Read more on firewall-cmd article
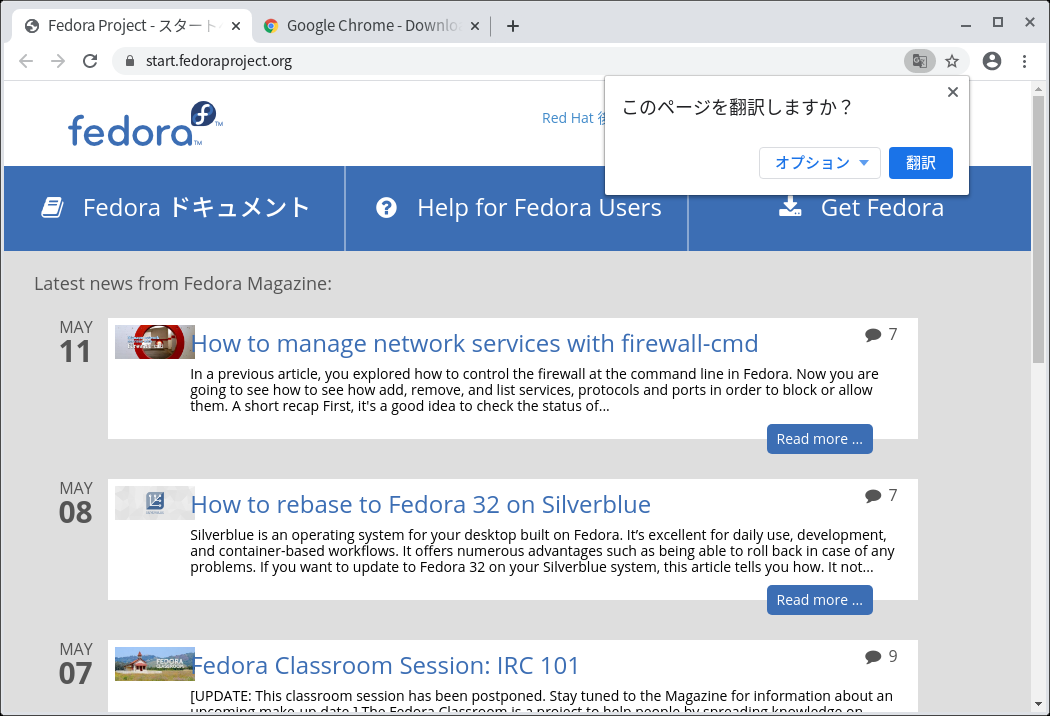Screen dimensions: 1050x716 click(820, 439)
